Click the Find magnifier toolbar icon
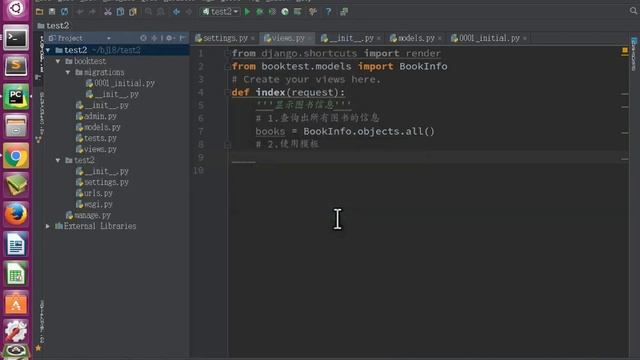640x360 pixels. click(x=148, y=12)
